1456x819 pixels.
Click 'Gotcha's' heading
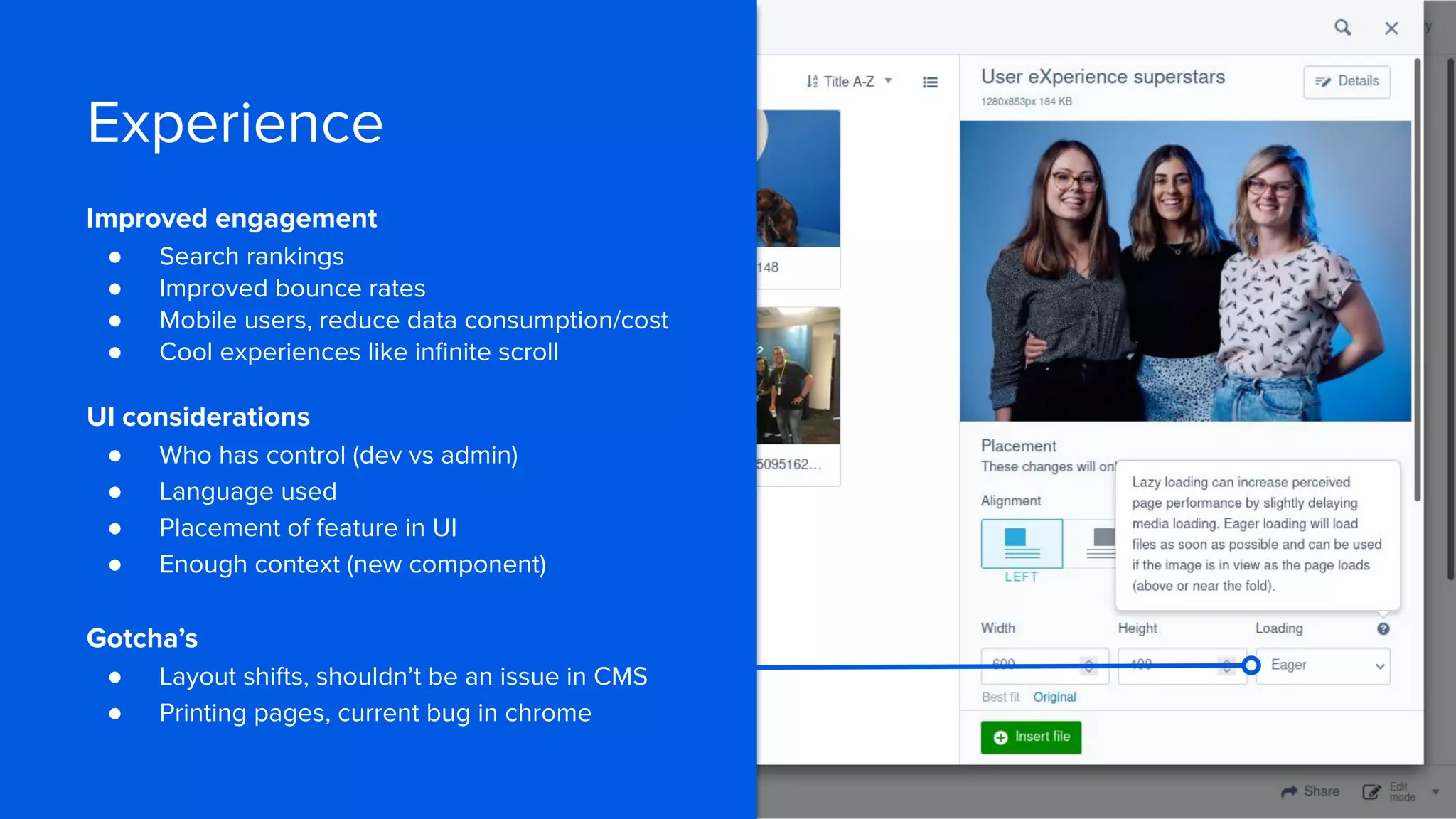pyautogui.click(x=141, y=638)
